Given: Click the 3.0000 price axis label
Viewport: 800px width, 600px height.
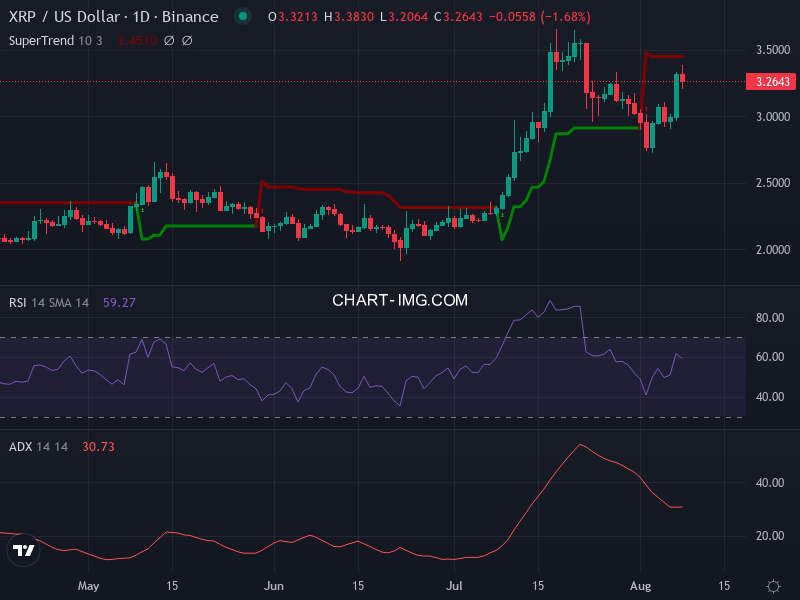Looking at the screenshot, I should click(773, 117).
